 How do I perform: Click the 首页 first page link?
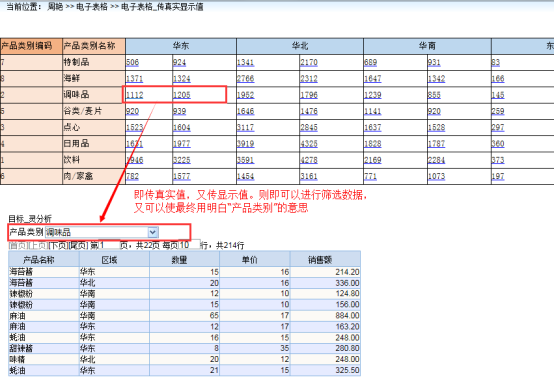pos(18,245)
